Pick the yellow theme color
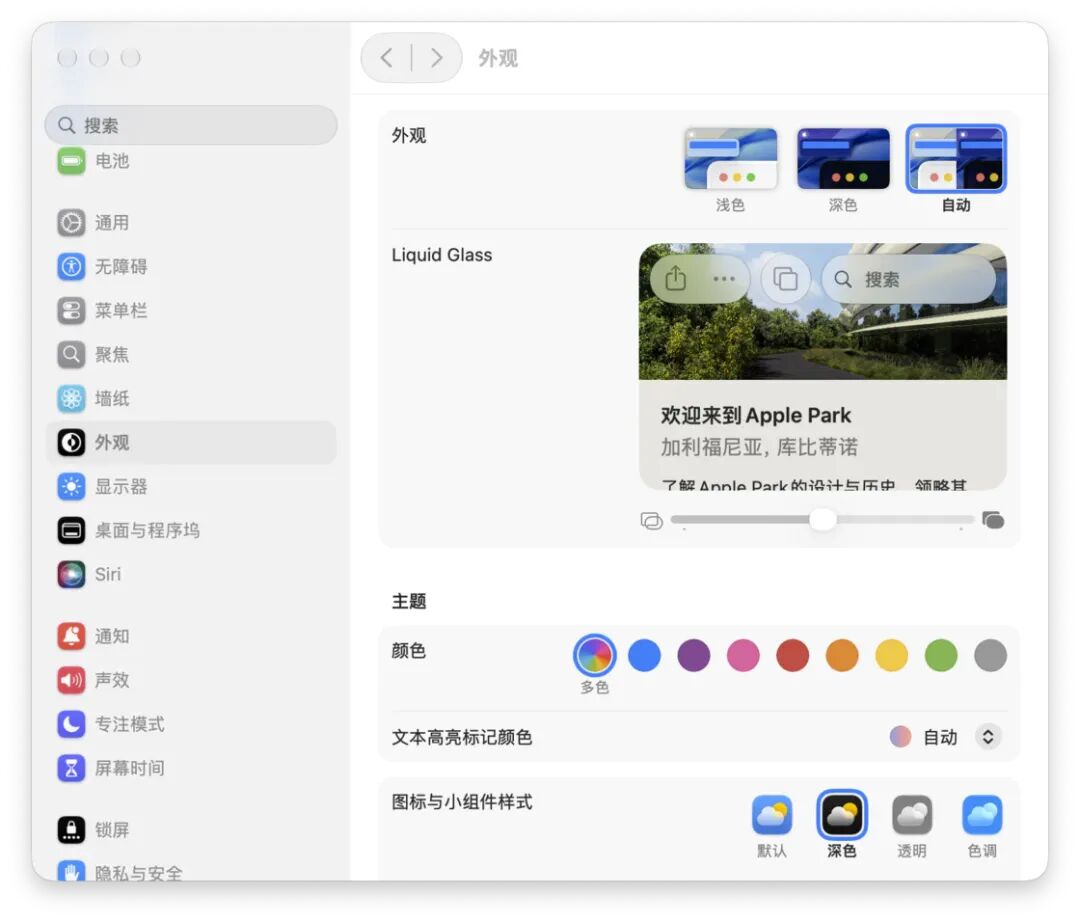This screenshot has height=922, width=1080. (x=892, y=655)
